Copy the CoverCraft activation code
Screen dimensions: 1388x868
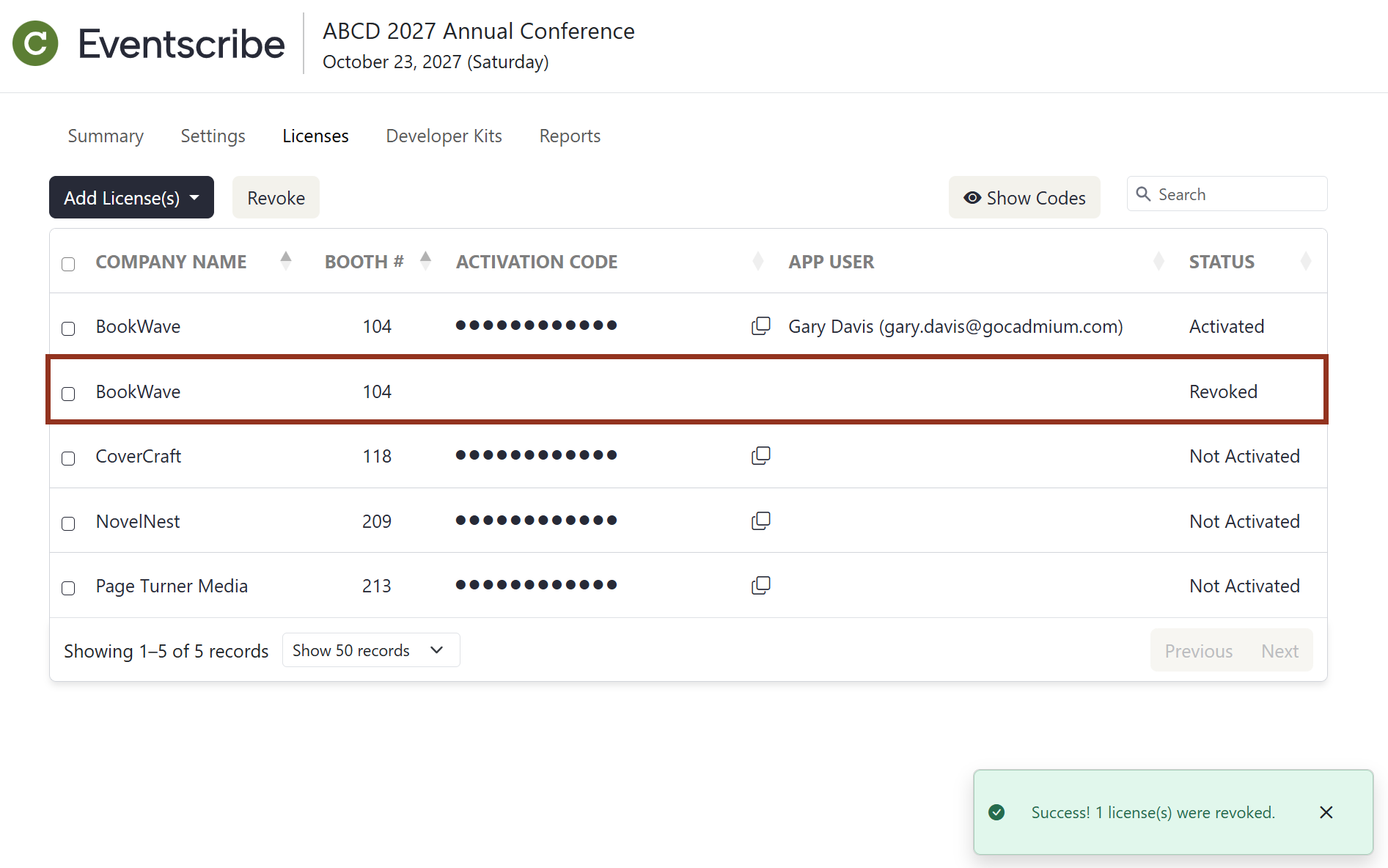tap(761, 455)
